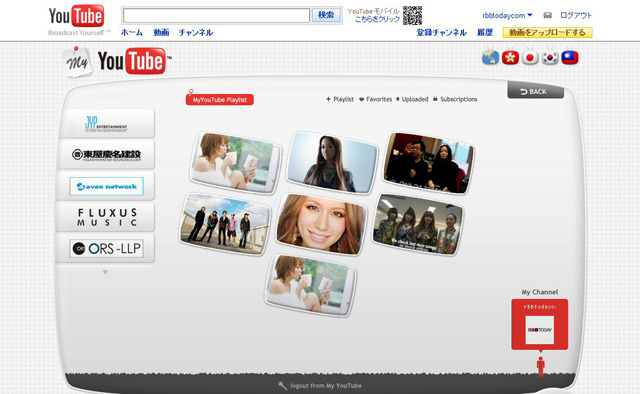Select the ORS-LLP partner logo

coord(106,248)
